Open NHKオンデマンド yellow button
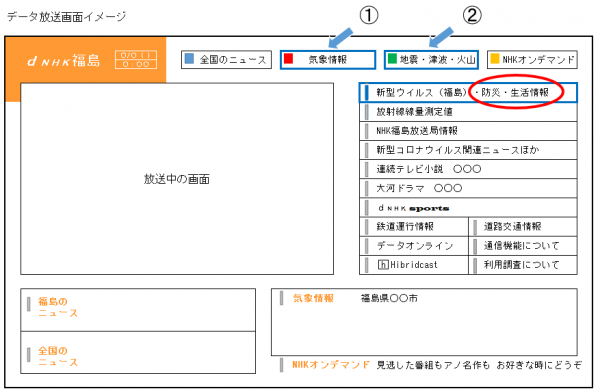Image resolution: width=600 pixels, height=391 pixels. coord(532,60)
